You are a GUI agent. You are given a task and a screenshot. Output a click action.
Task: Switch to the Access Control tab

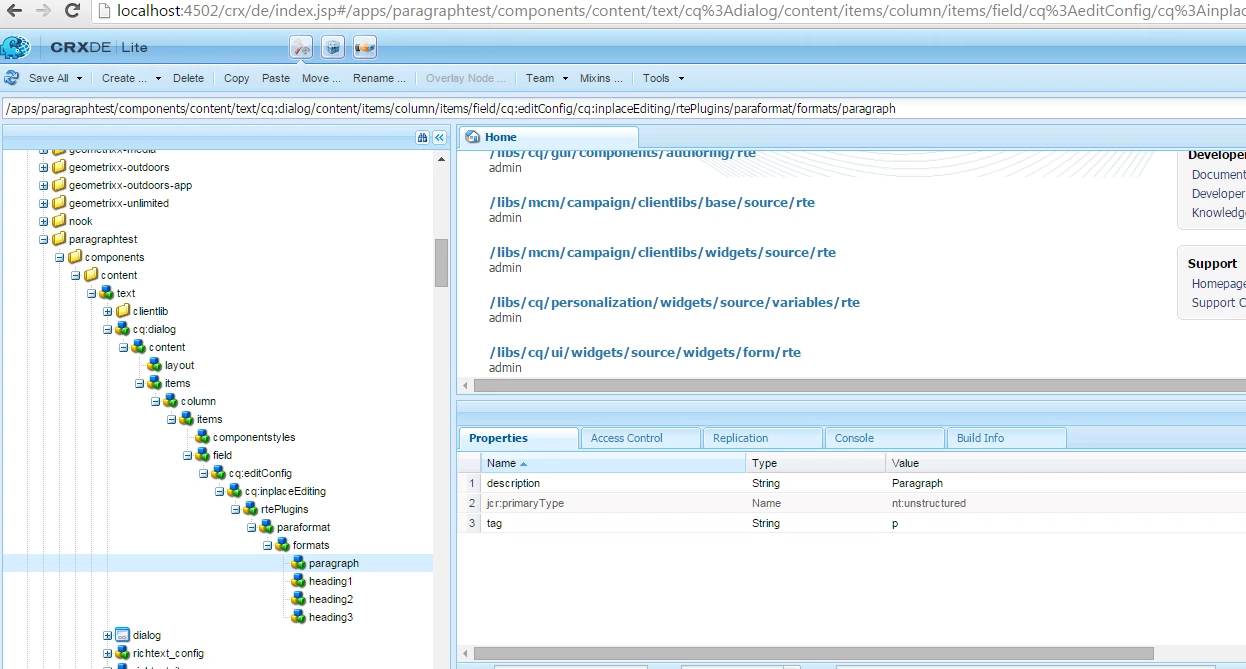[640, 438]
